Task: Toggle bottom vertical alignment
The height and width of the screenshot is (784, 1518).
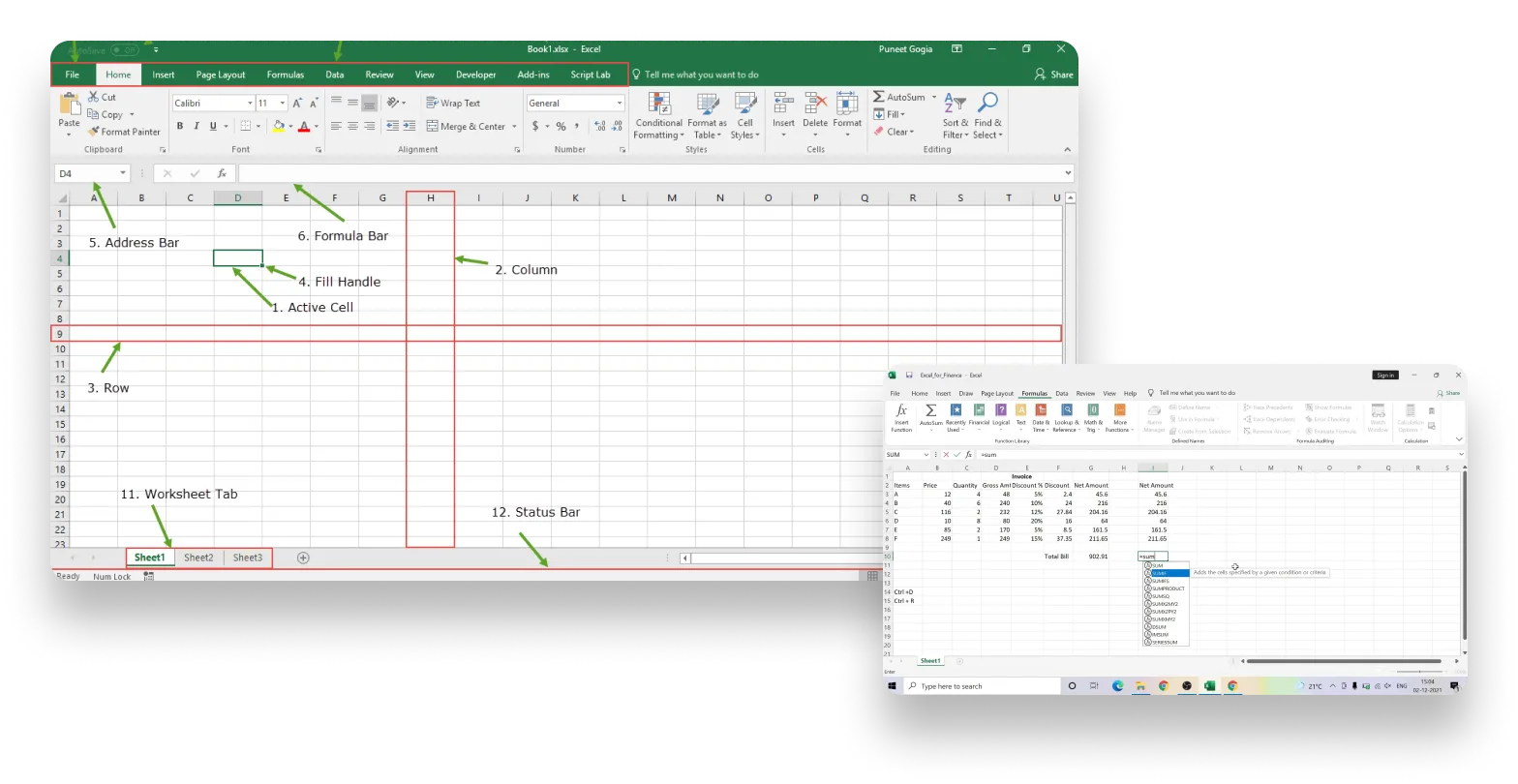Action: tap(369, 104)
